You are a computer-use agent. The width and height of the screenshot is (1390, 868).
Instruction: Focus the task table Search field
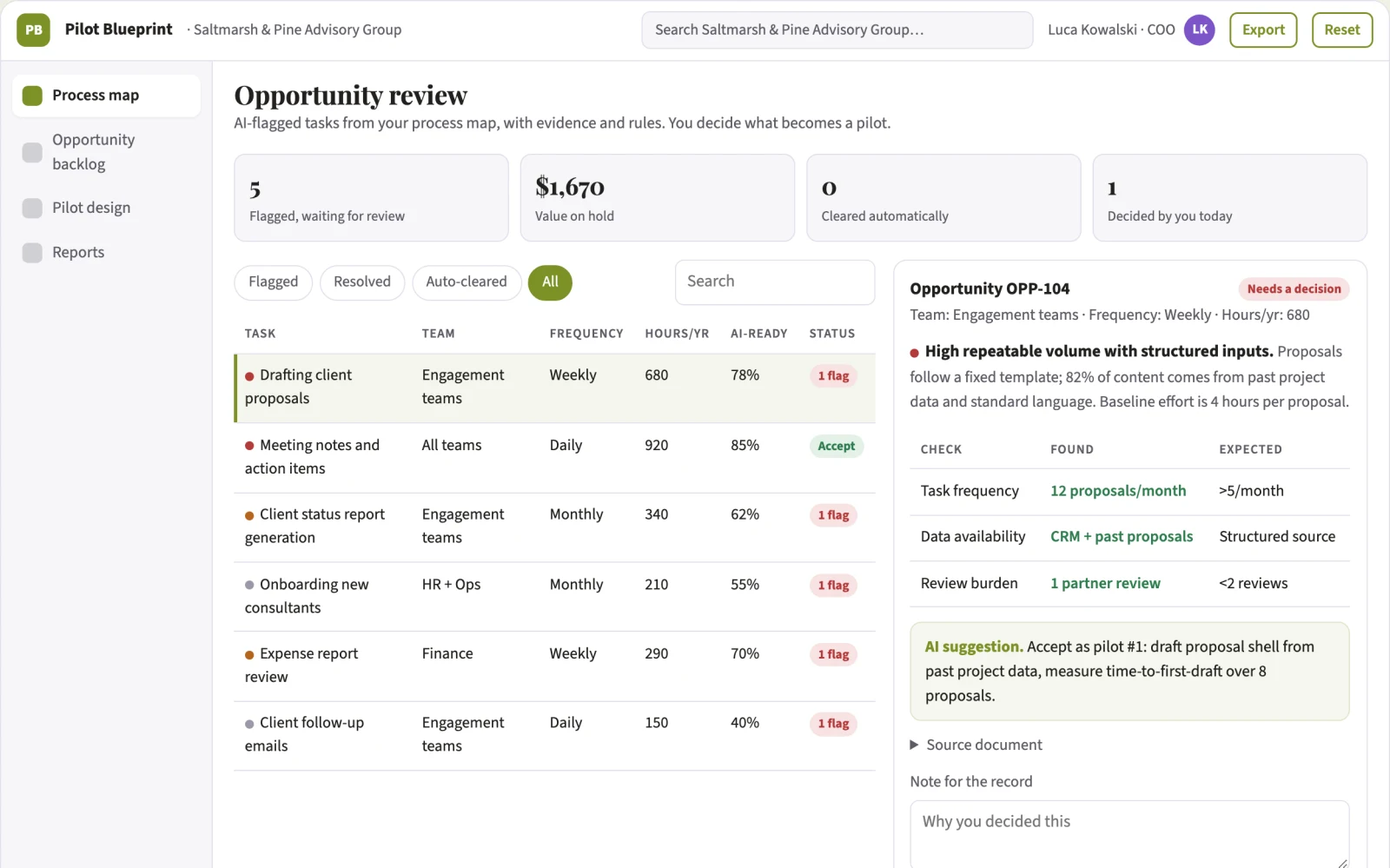pos(775,282)
